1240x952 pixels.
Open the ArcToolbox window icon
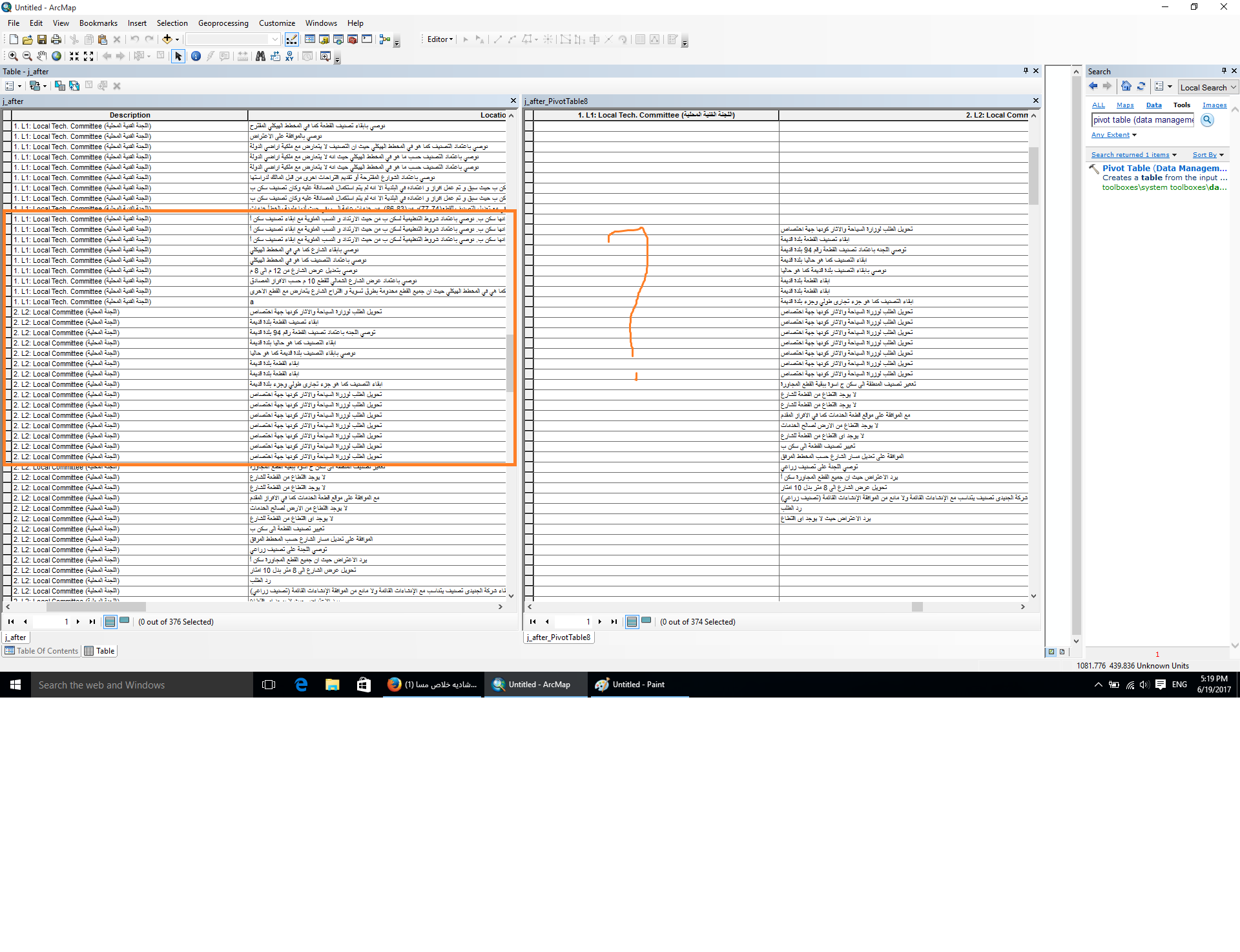click(x=353, y=39)
